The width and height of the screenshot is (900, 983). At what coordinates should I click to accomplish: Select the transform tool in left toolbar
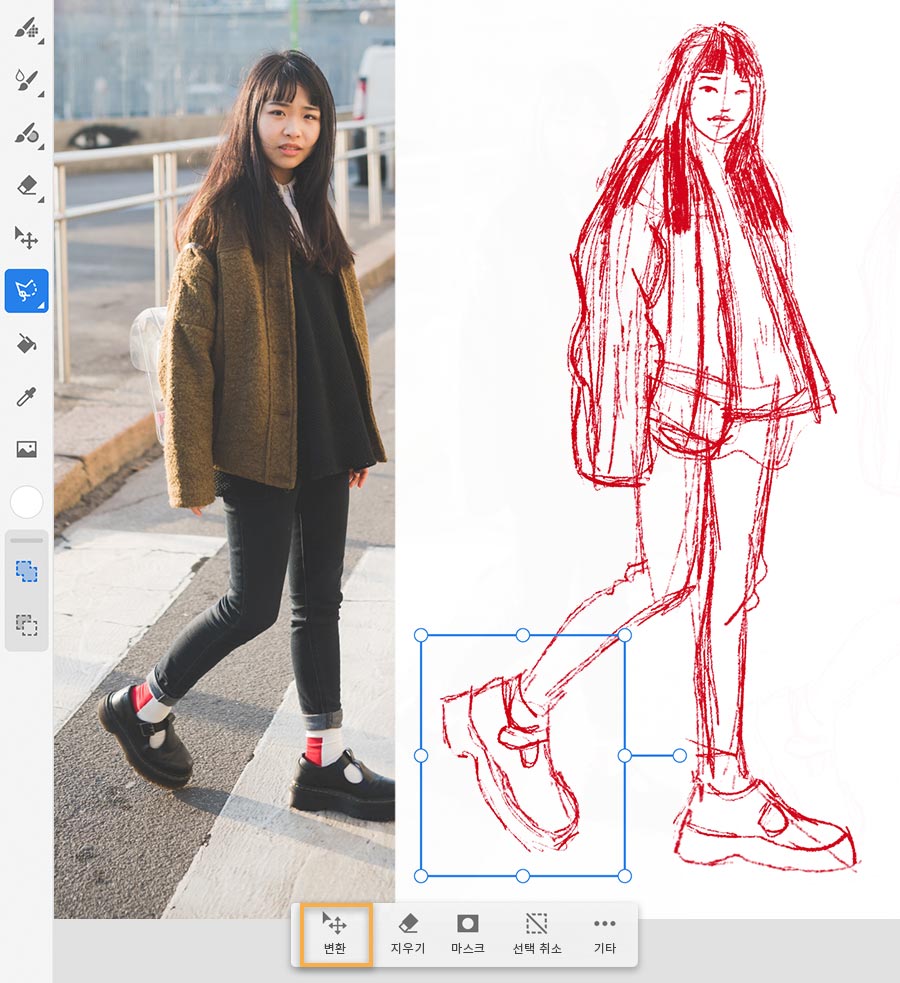(x=26, y=238)
